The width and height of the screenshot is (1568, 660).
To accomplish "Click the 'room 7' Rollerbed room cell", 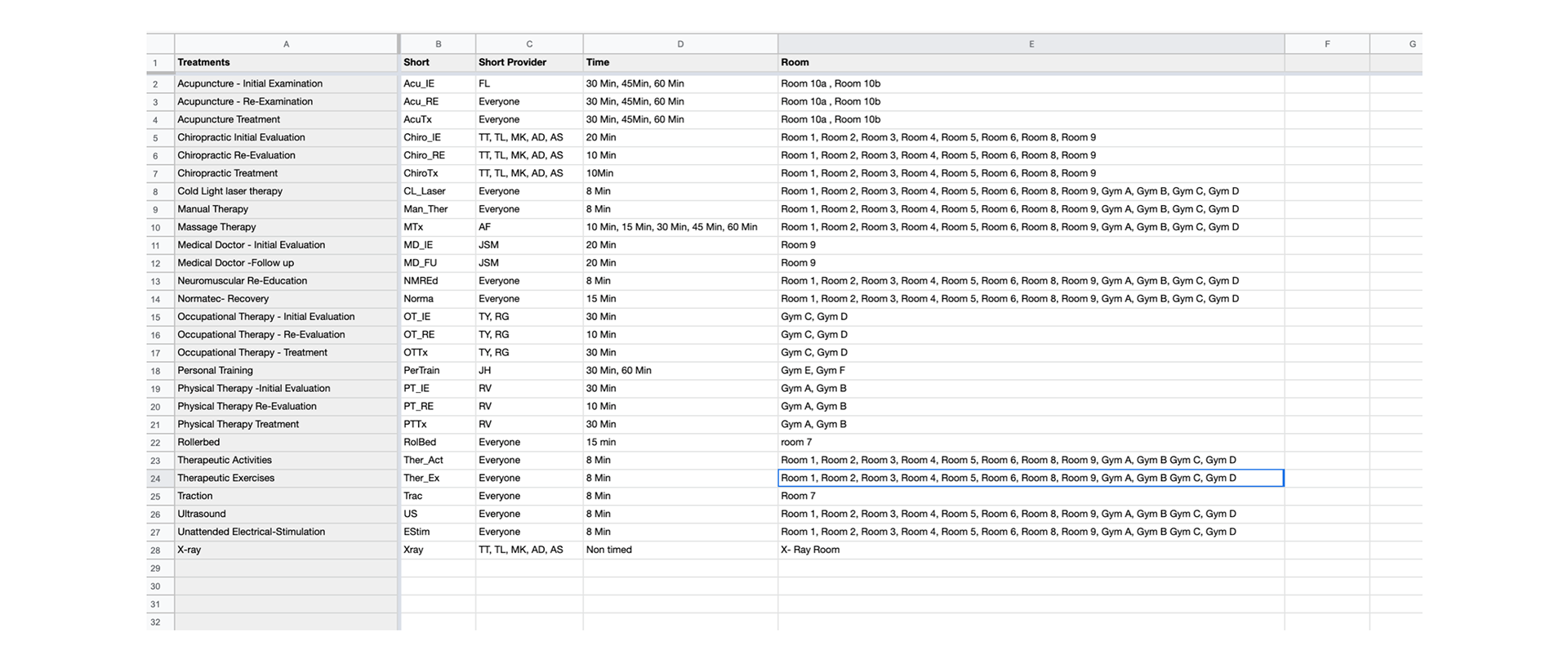I will coord(1031,443).
